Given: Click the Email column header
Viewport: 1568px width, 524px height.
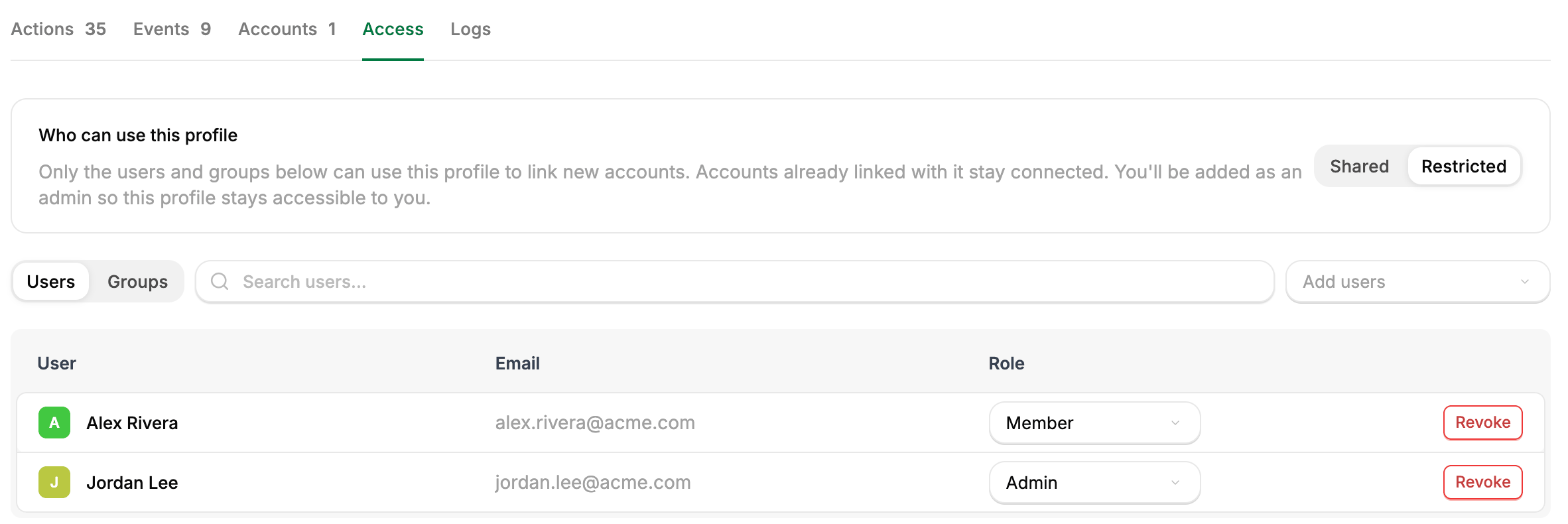Looking at the screenshot, I should click(517, 363).
